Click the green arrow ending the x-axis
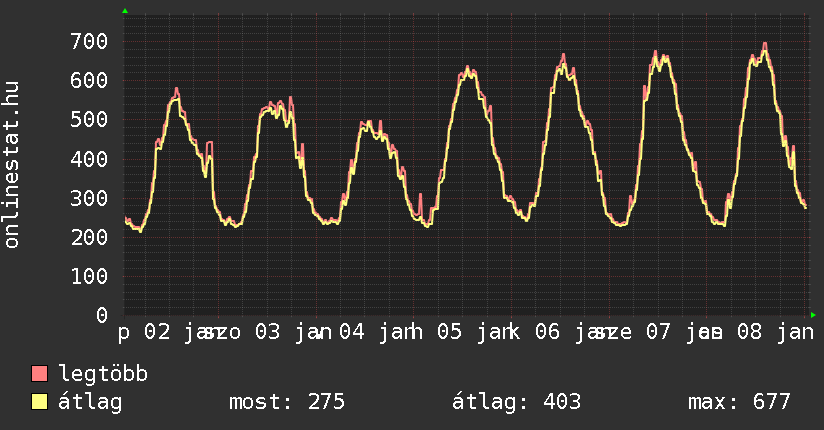 [x=813, y=315]
